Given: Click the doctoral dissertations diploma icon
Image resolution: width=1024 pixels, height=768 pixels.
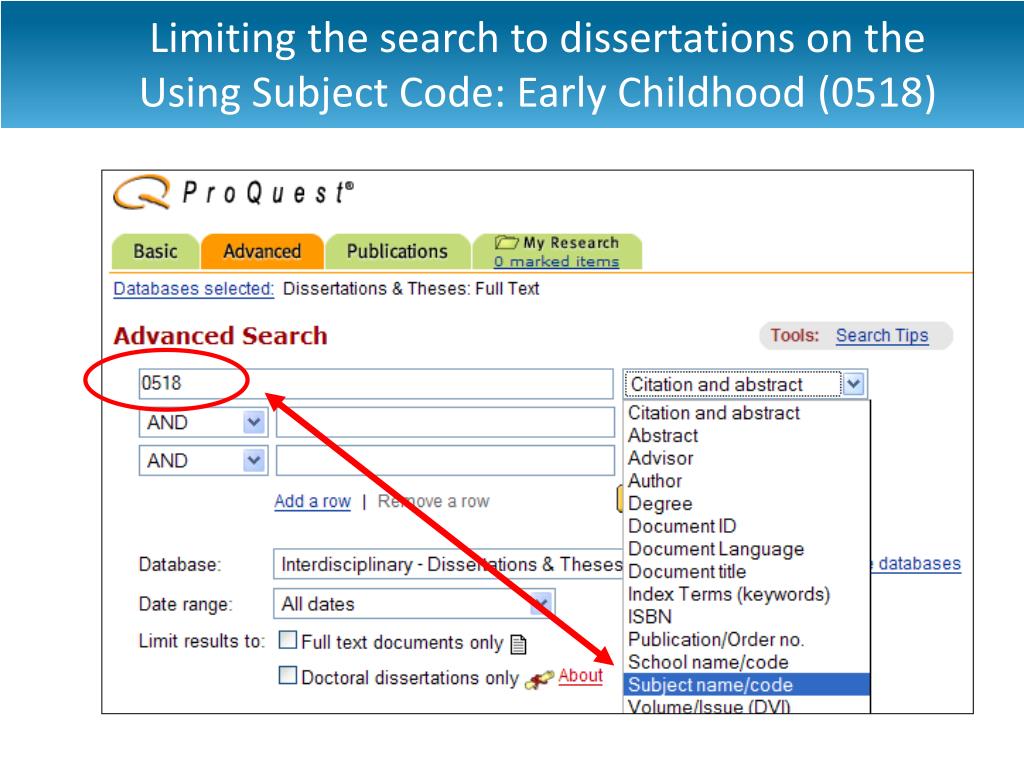Looking at the screenshot, I should [x=539, y=679].
